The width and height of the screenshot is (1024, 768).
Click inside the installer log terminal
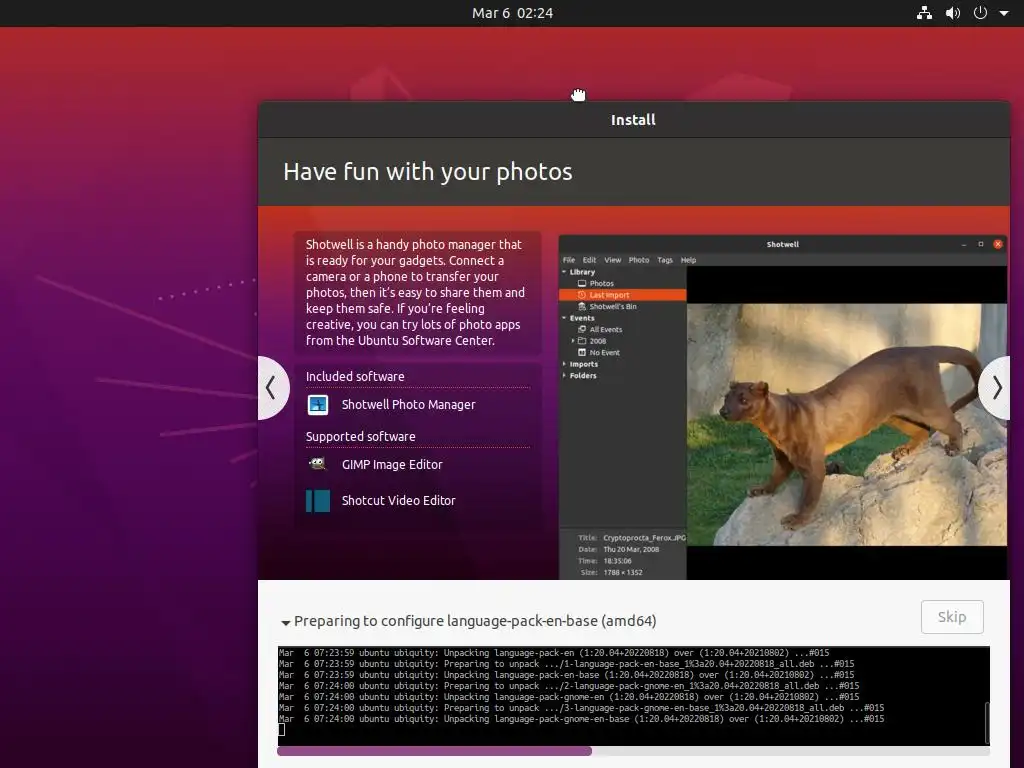631,696
